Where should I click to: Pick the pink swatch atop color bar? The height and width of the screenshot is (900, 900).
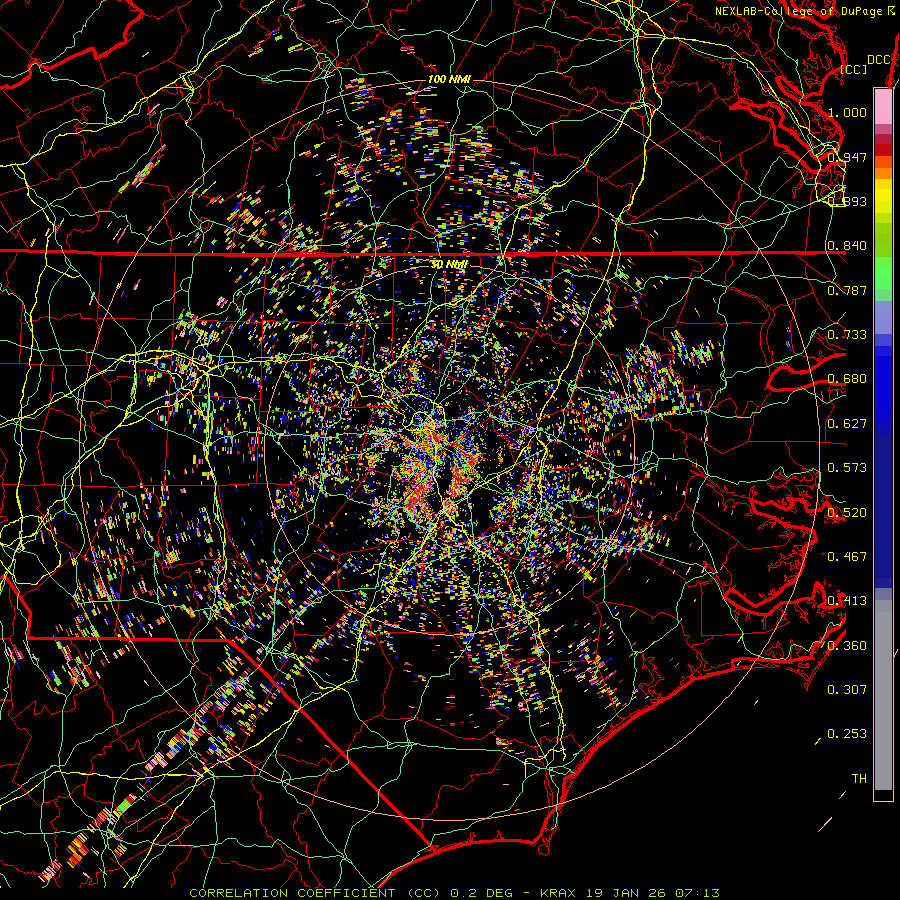883,106
